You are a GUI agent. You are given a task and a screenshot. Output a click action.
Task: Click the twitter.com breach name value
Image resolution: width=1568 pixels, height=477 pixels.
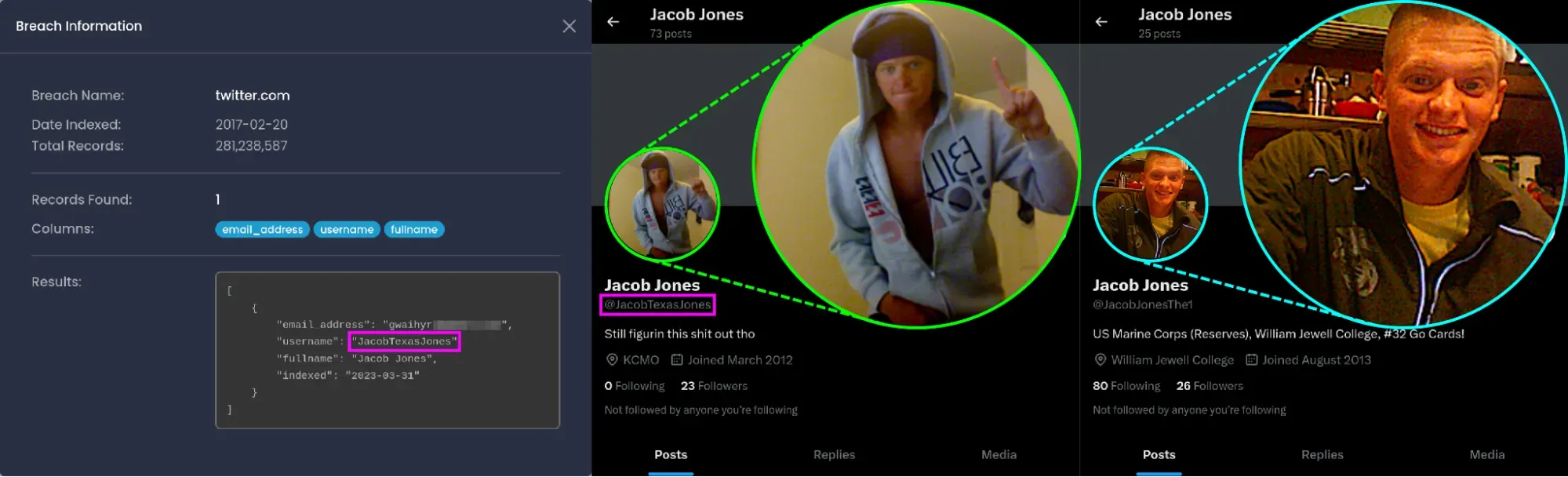click(253, 96)
